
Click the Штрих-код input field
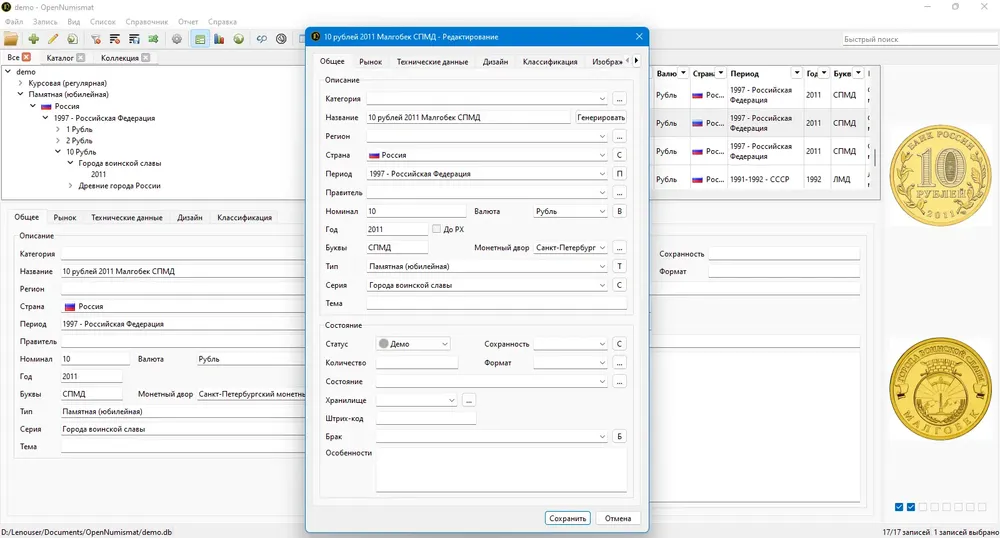point(426,419)
